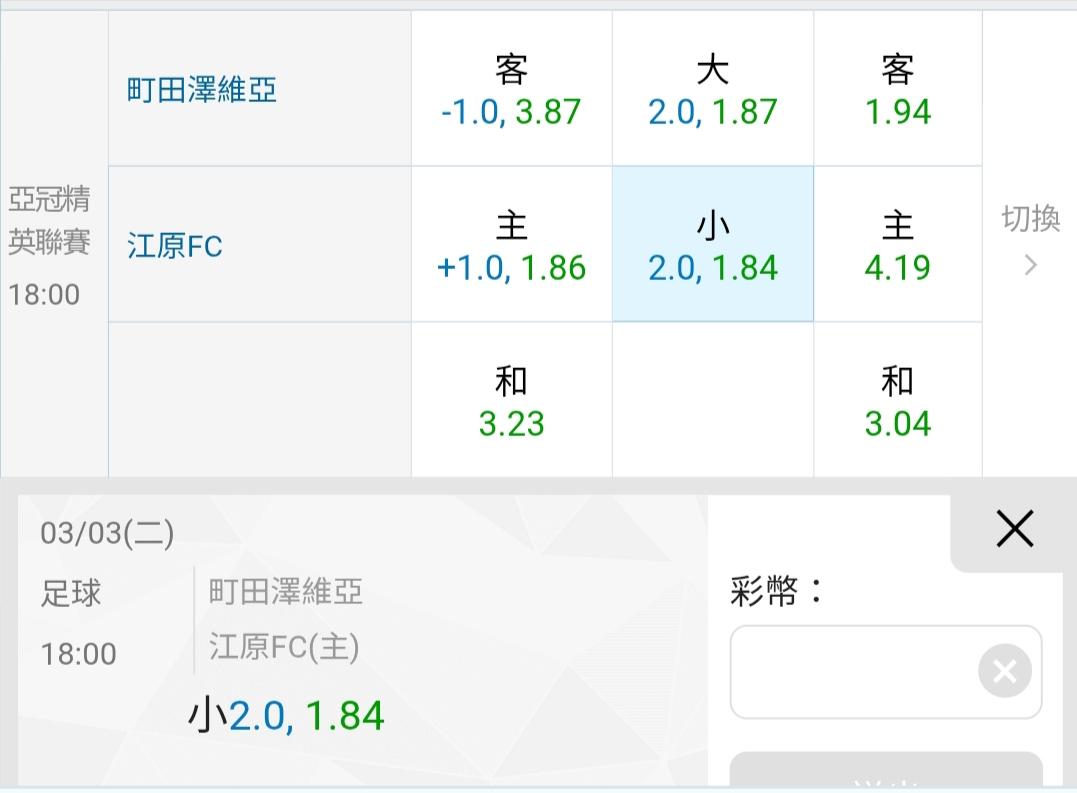Click the 小2.0, 1.84 selection in the bet slip
1077x793 pixels.
click(x=287, y=716)
